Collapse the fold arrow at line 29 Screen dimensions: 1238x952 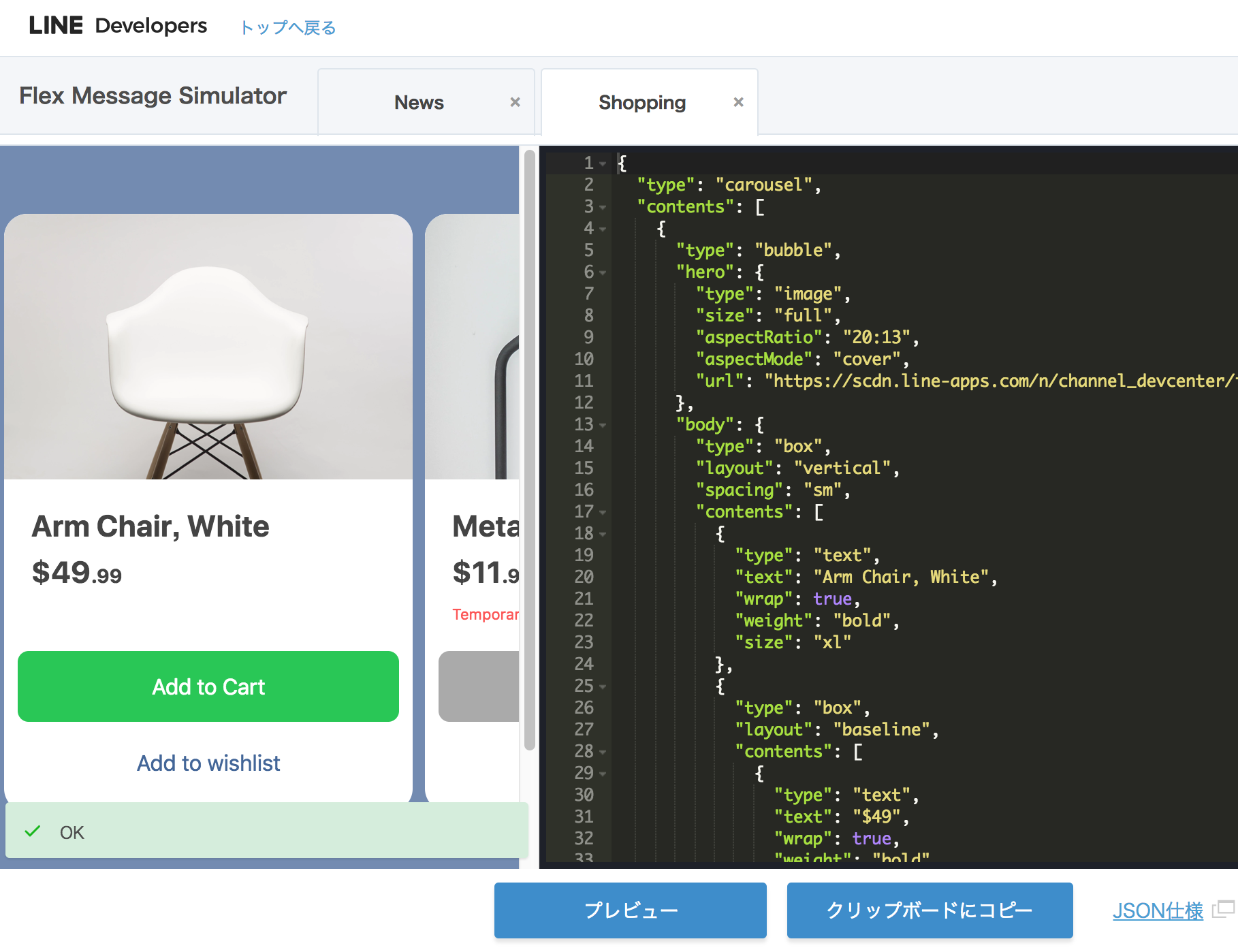click(603, 774)
